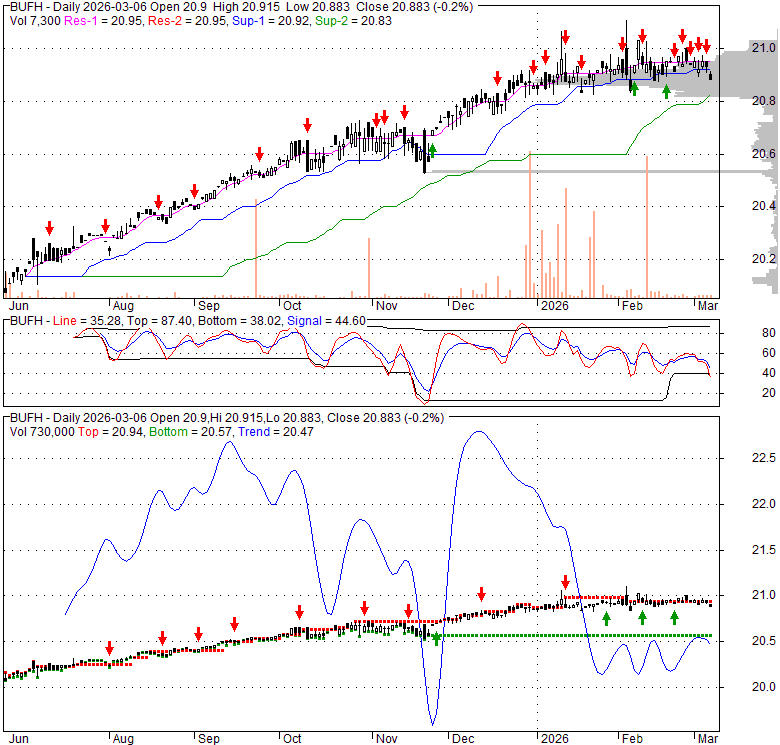Viewport: 780px width, 745px height.
Task: Select Aug on the bottom chart date axis
Action: point(123,739)
